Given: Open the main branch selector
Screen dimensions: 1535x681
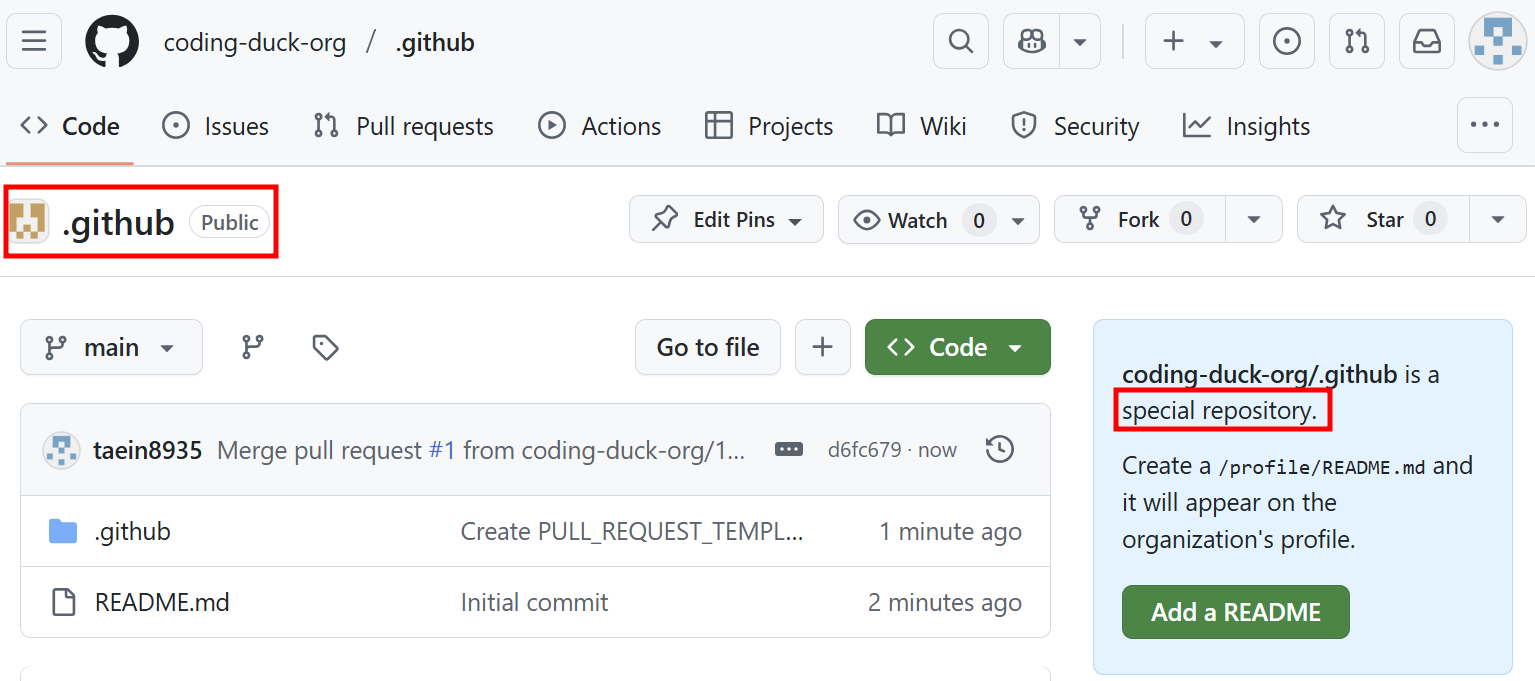Looking at the screenshot, I should [x=111, y=347].
